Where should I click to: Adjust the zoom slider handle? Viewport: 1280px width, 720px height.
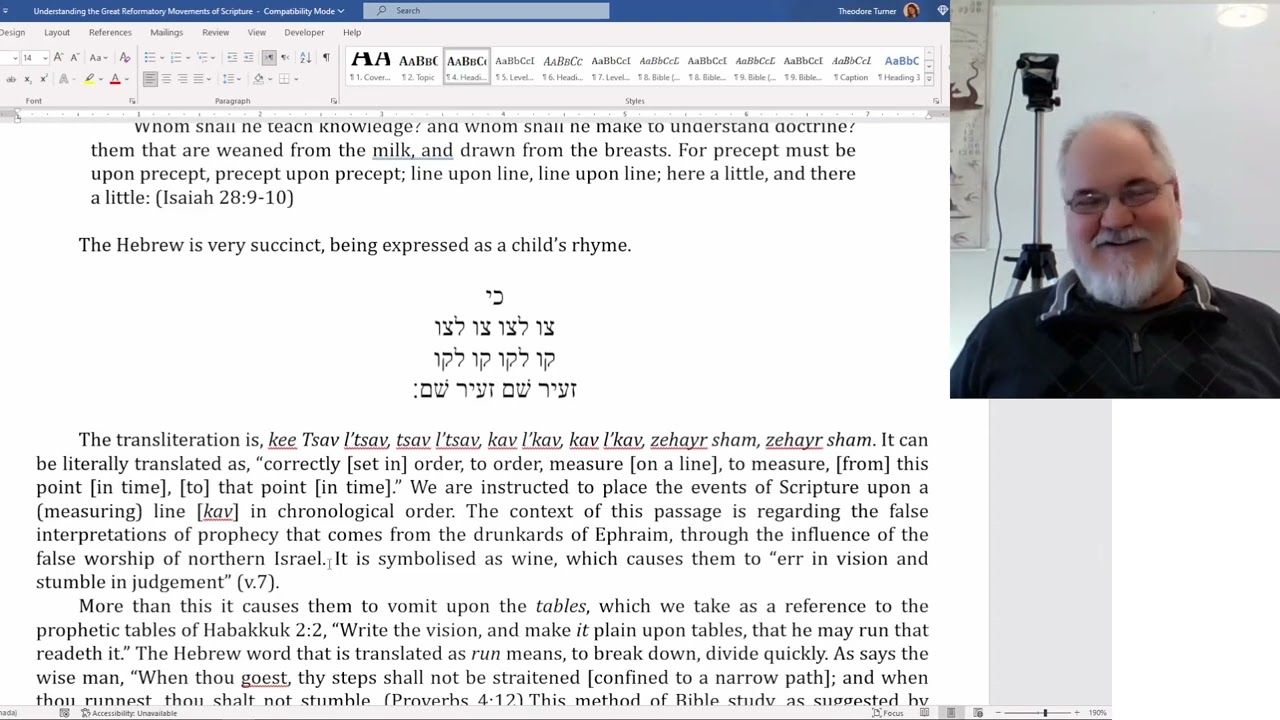[1045, 713]
